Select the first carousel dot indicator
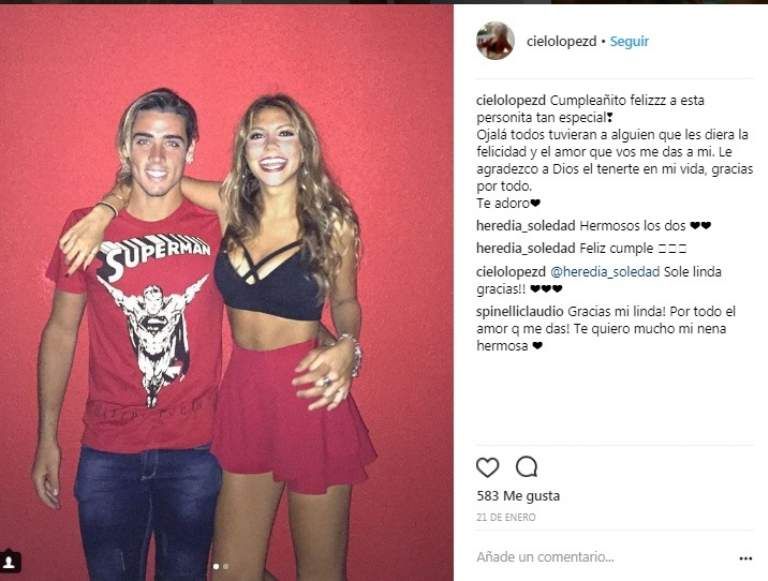Image resolution: width=768 pixels, height=581 pixels. point(216,566)
